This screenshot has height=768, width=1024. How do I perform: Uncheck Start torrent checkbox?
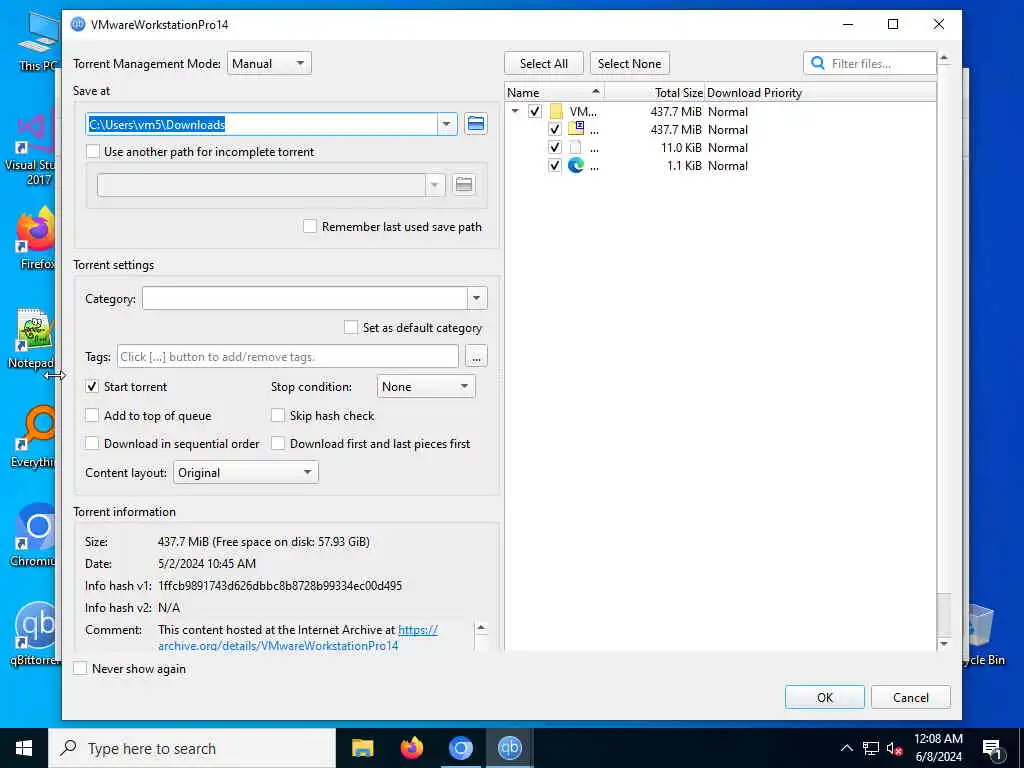click(x=92, y=386)
